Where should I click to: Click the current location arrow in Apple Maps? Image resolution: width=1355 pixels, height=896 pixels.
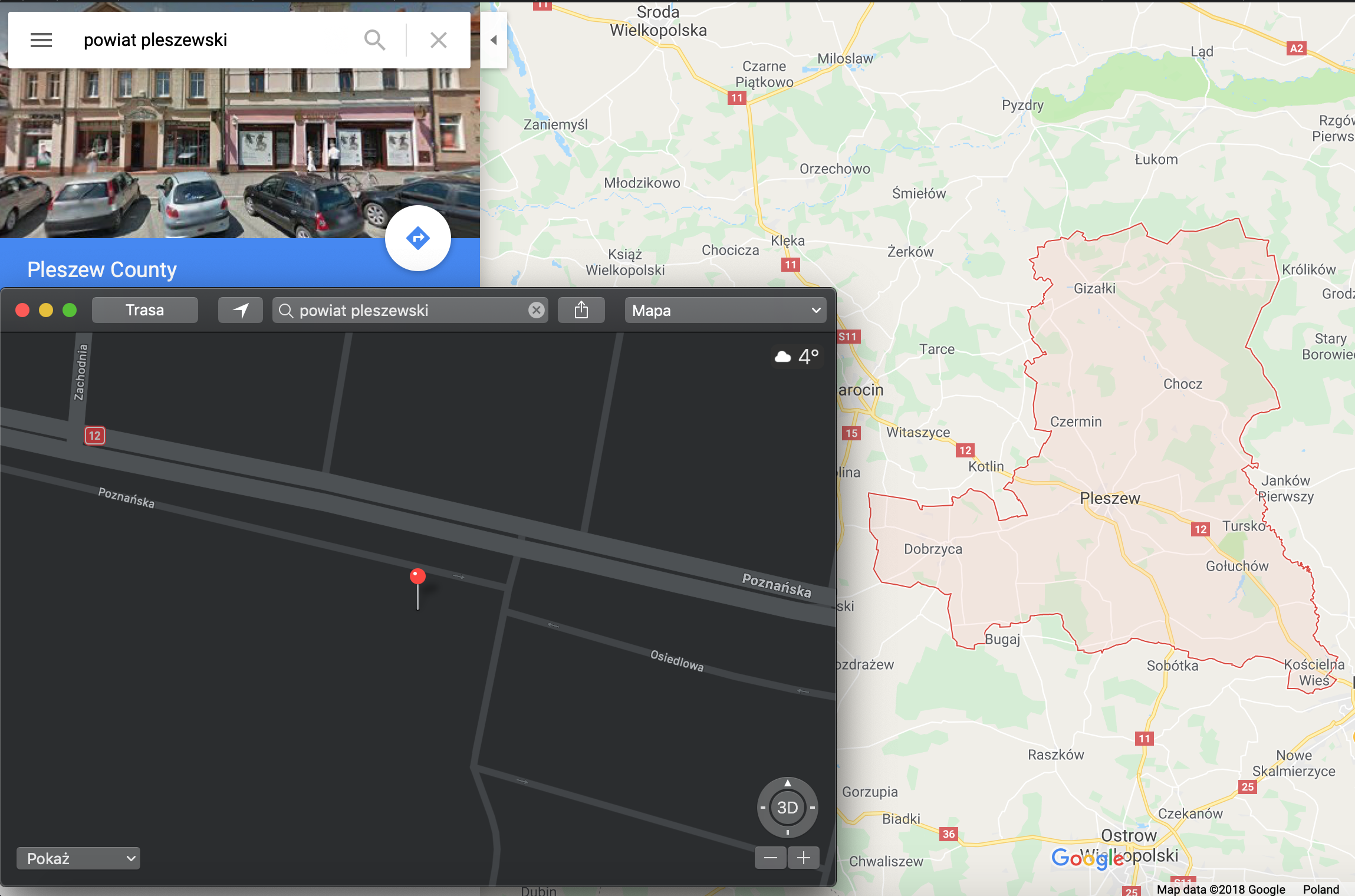coord(241,310)
